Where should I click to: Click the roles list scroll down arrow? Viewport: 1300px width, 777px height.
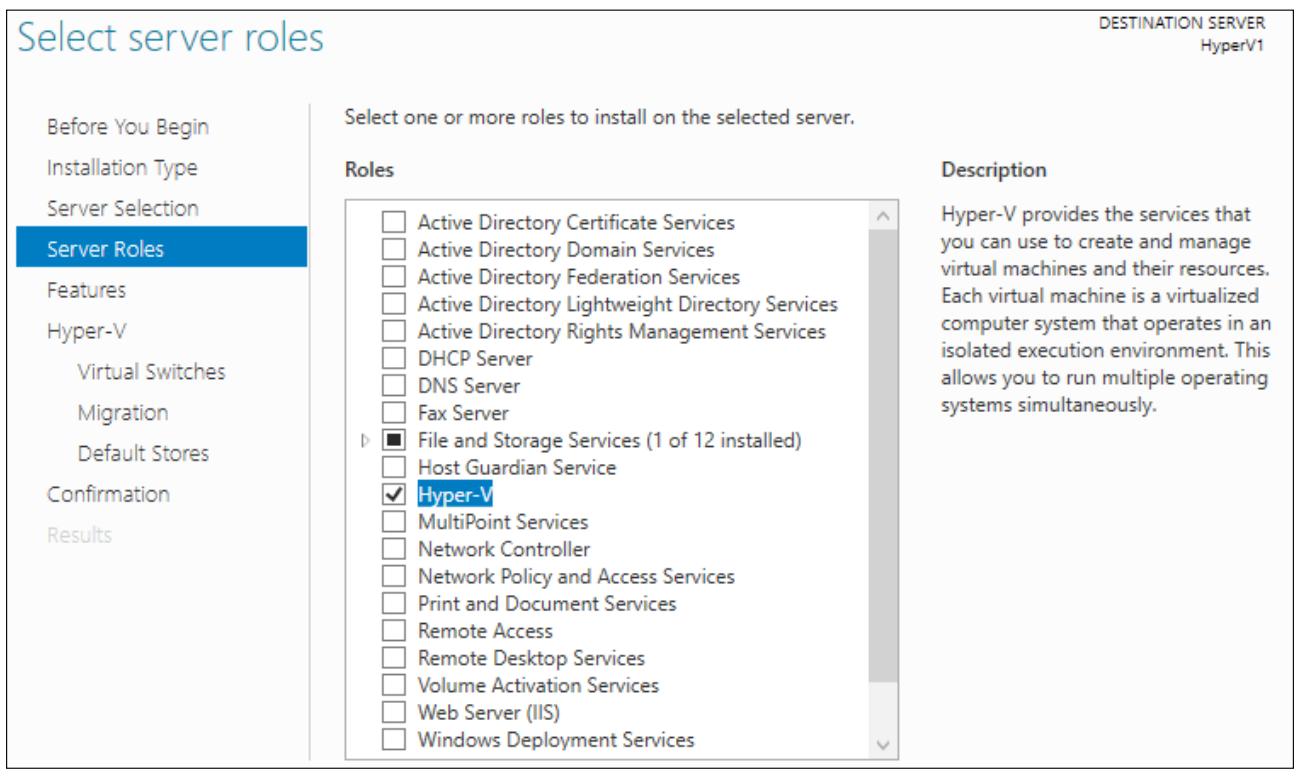click(884, 743)
